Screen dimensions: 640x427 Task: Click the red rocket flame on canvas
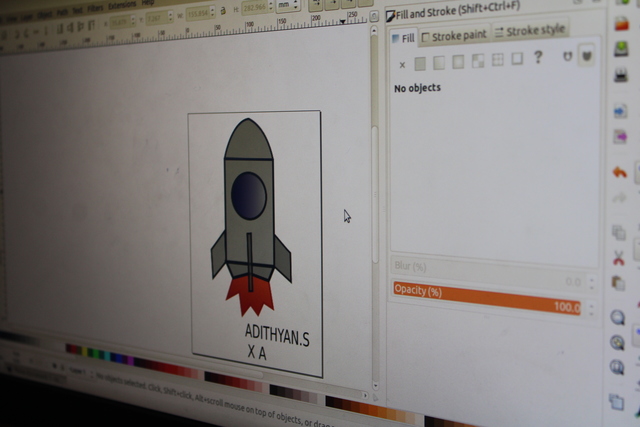[249, 293]
